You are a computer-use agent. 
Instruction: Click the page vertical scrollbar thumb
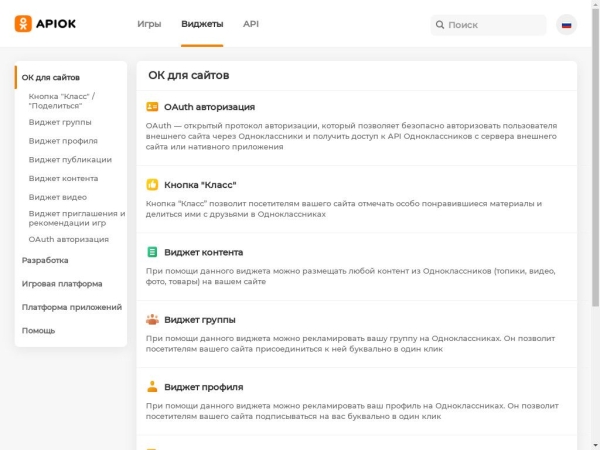point(595,157)
